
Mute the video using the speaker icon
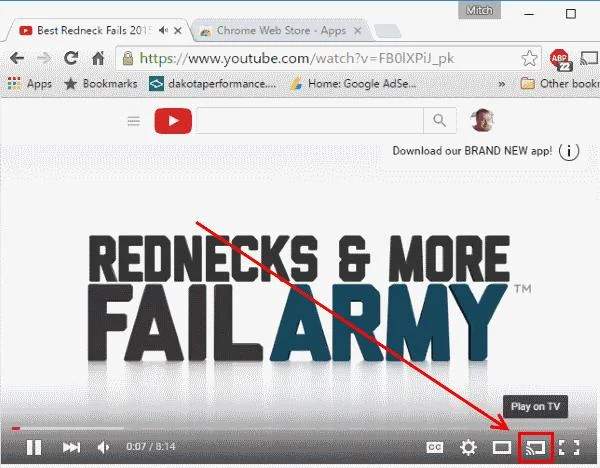pos(104,447)
